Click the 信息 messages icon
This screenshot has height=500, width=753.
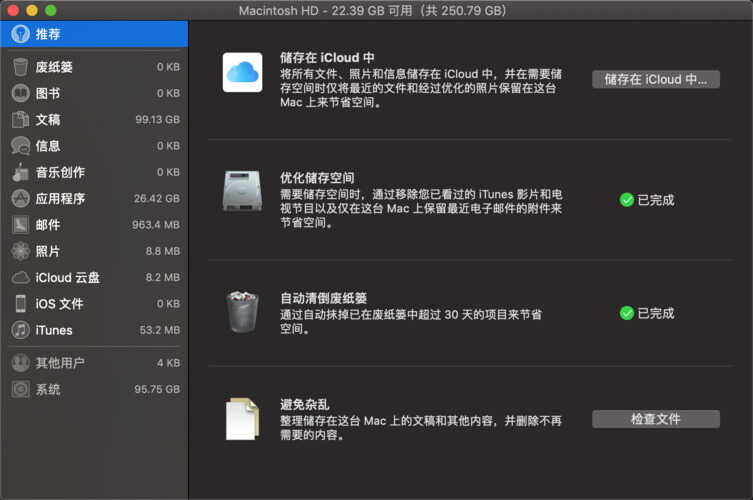click(20, 146)
